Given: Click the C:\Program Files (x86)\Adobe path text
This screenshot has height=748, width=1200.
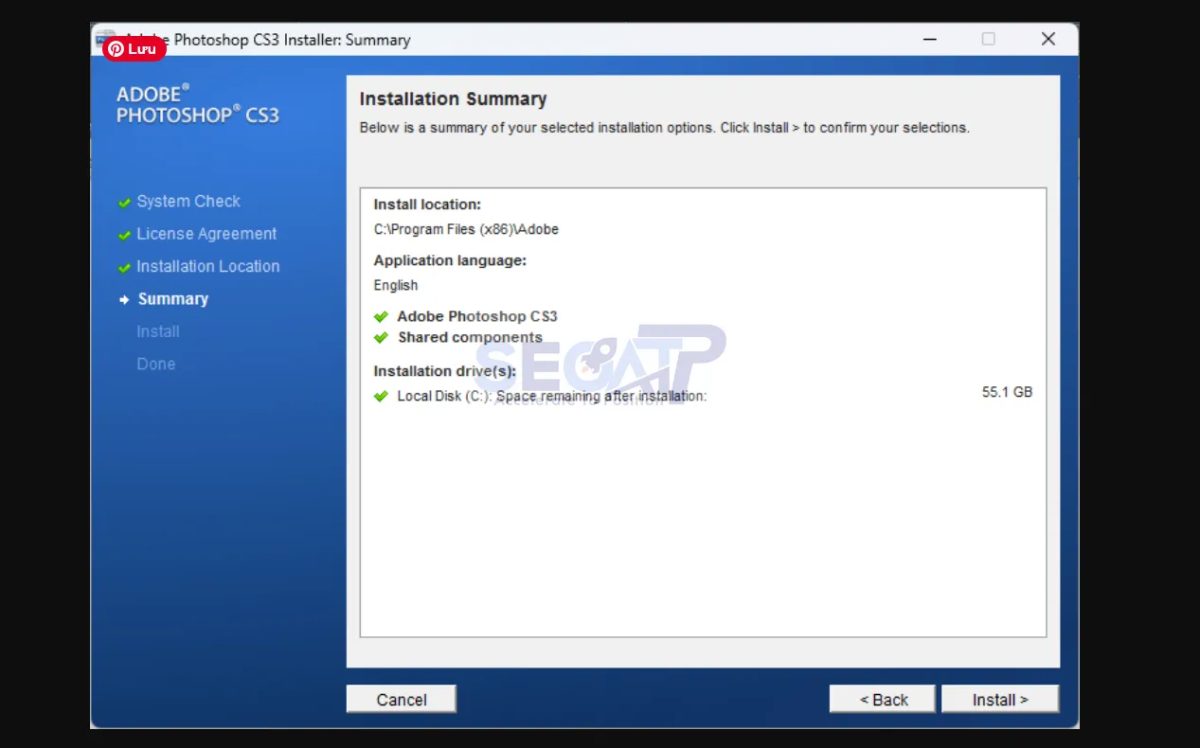Looking at the screenshot, I should (466, 229).
